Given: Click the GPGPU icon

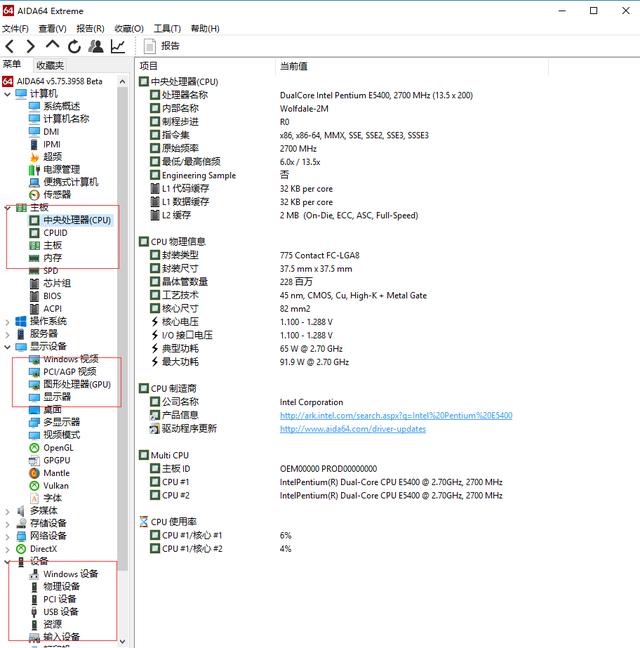Looking at the screenshot, I should click(35, 460).
